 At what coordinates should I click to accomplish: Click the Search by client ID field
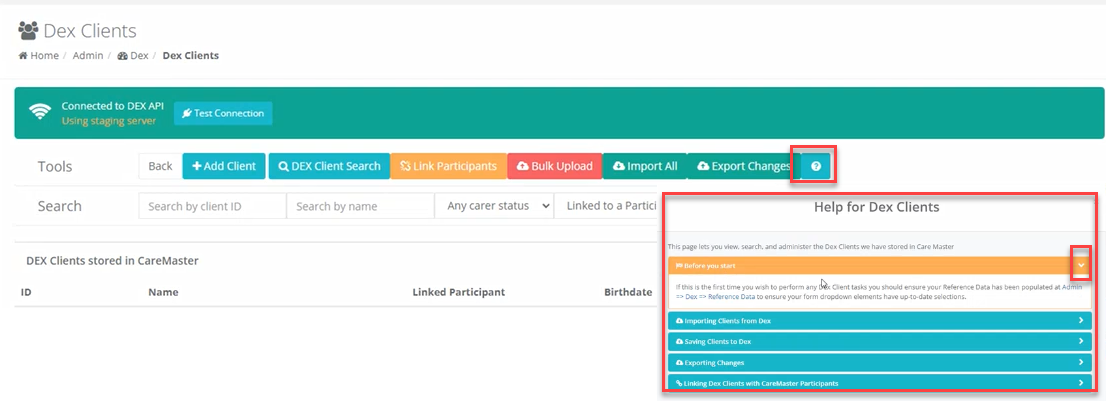(212, 206)
